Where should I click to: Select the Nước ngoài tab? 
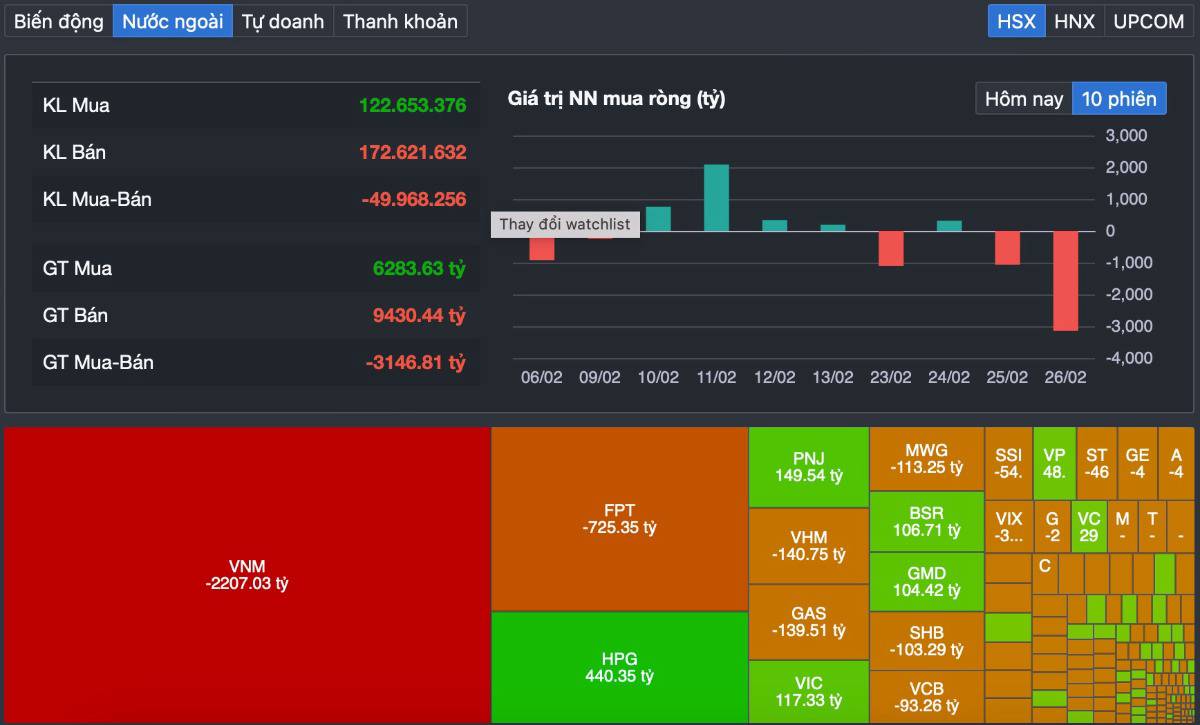pyautogui.click(x=173, y=21)
